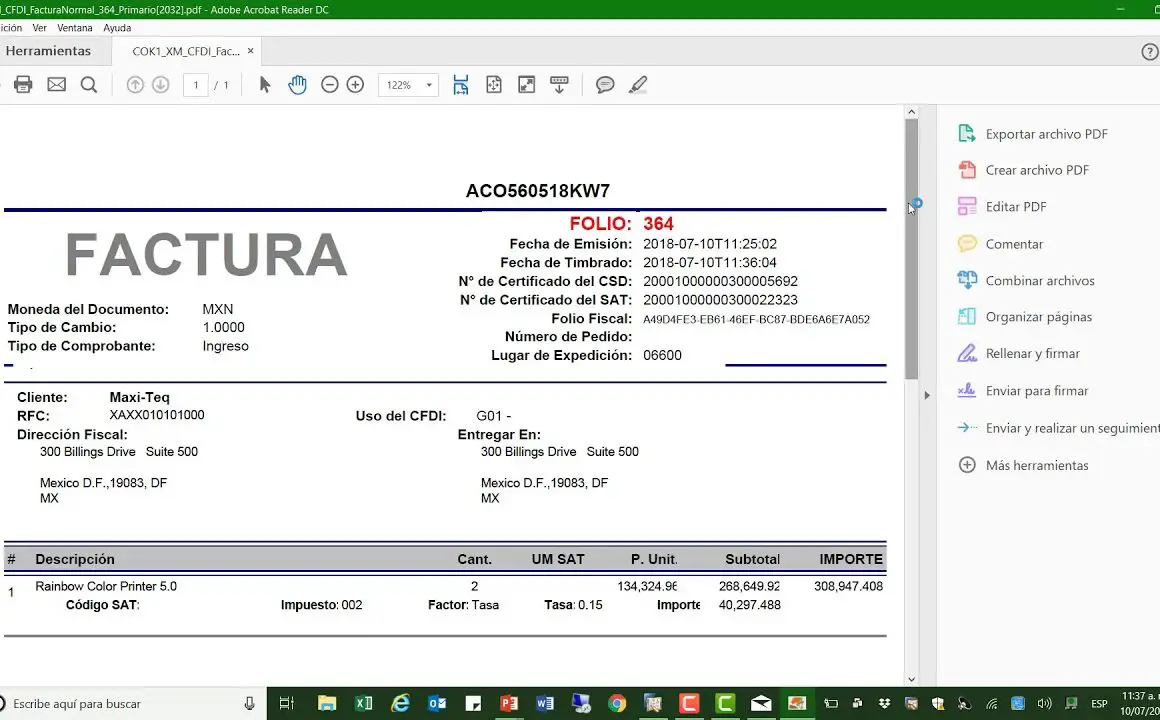The image size is (1160, 720).
Task: Click the IMPORTE value 308,947.408
Action: [x=849, y=586]
